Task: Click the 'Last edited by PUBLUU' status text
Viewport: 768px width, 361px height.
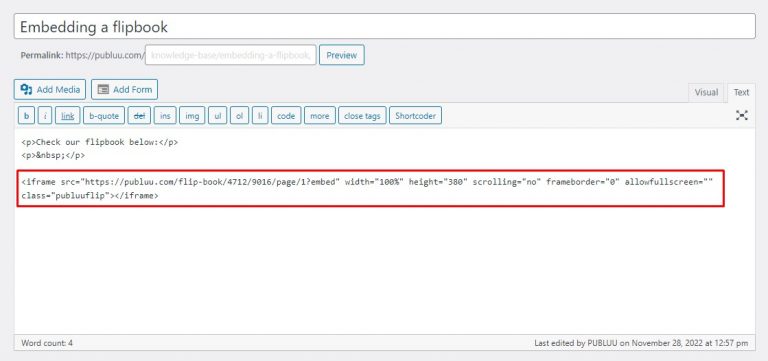Action: (641, 343)
